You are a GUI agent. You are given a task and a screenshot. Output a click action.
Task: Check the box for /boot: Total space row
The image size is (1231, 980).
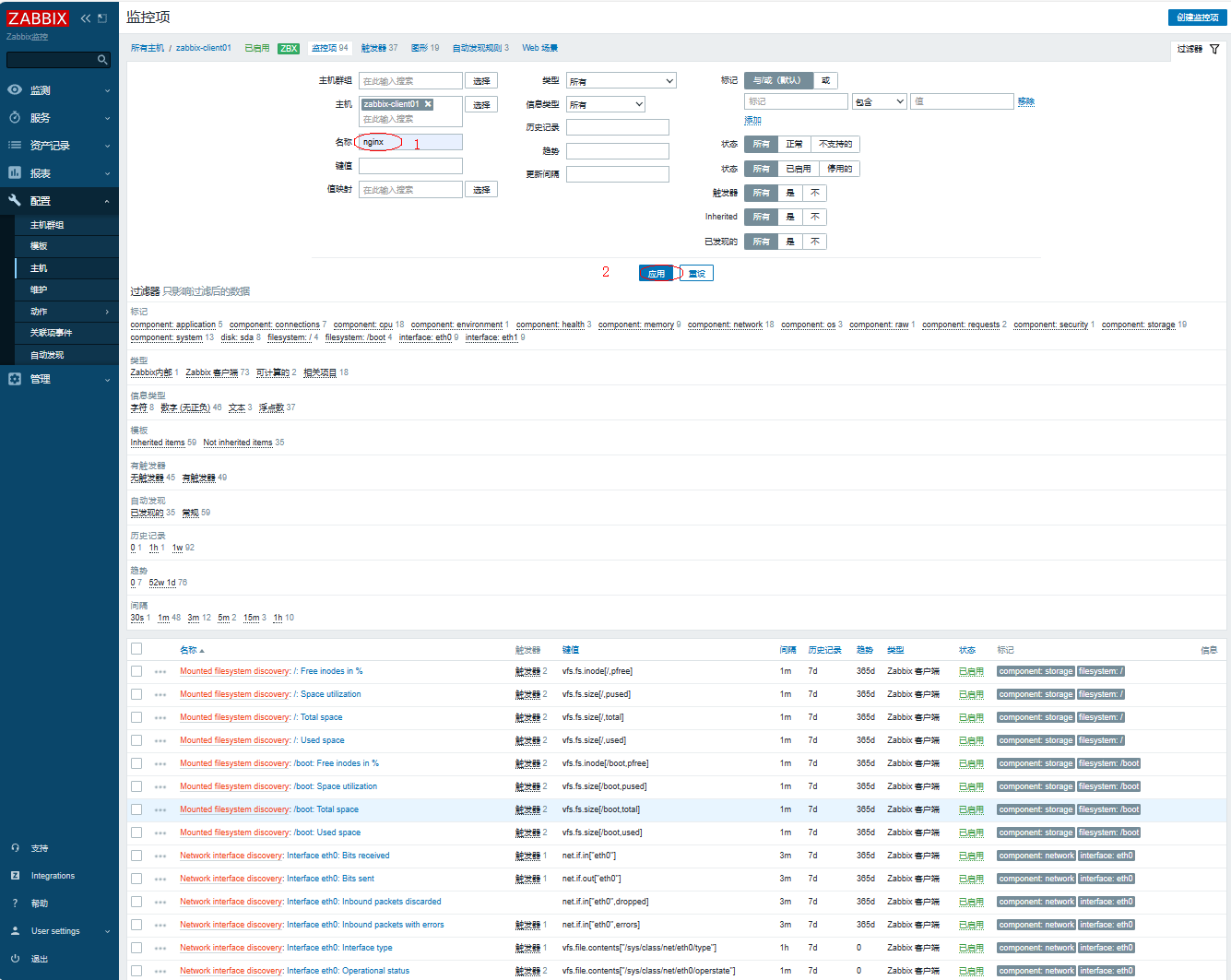(x=136, y=809)
